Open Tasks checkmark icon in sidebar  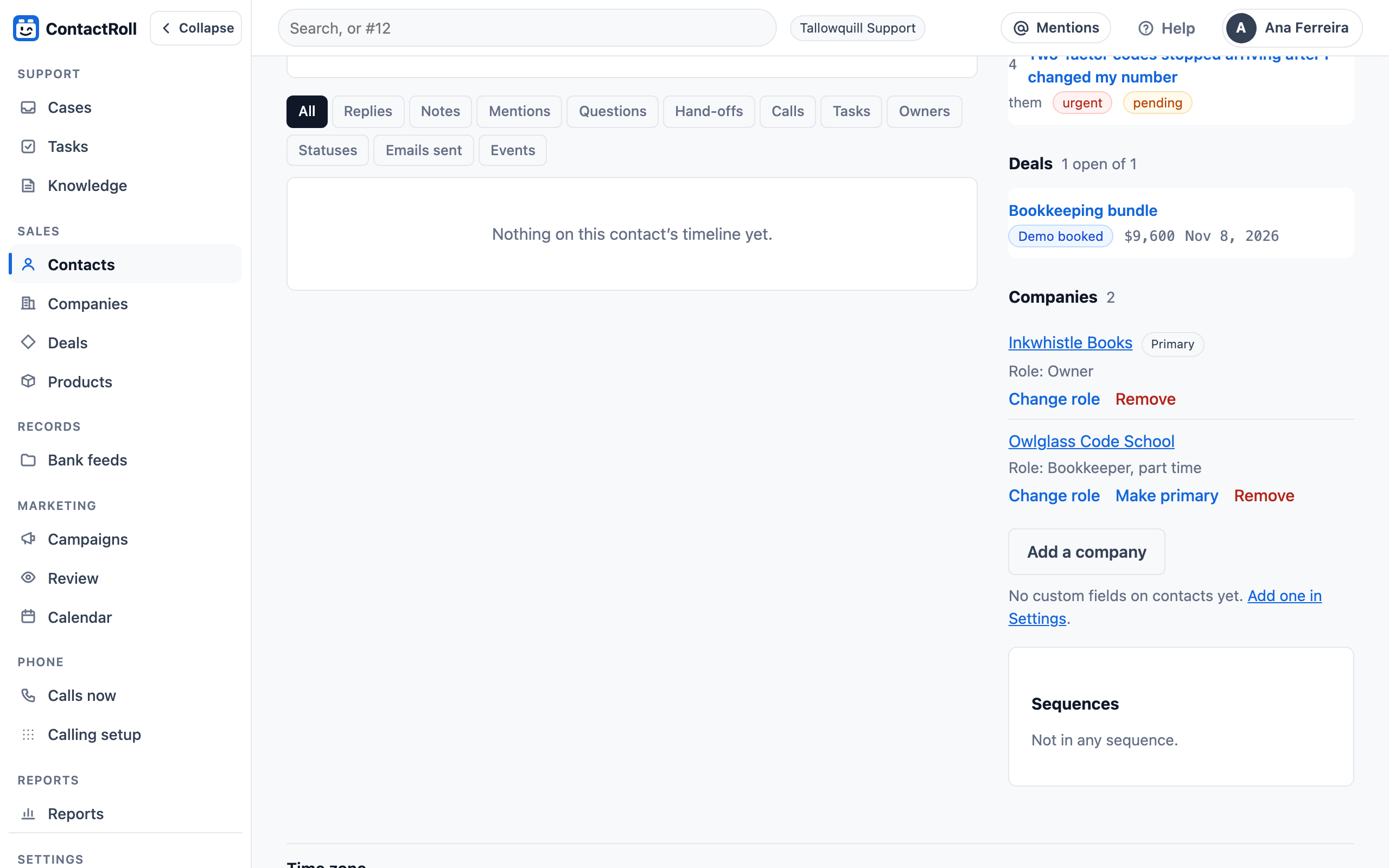tap(28, 146)
